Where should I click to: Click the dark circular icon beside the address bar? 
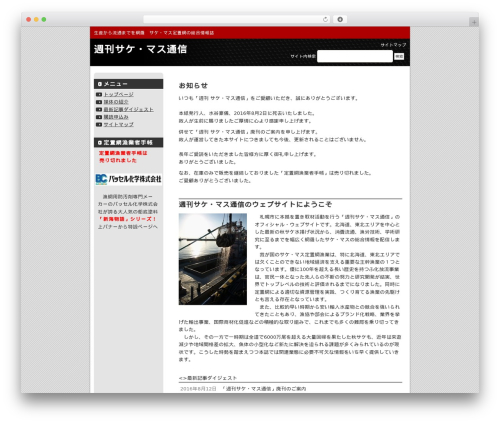(x=340, y=19)
